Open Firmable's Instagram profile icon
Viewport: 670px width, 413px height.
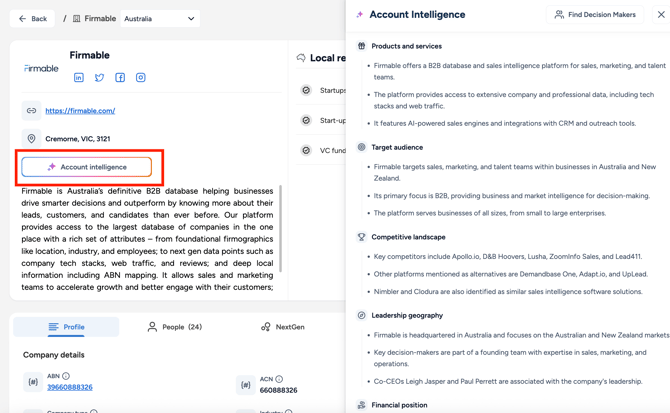click(x=140, y=77)
